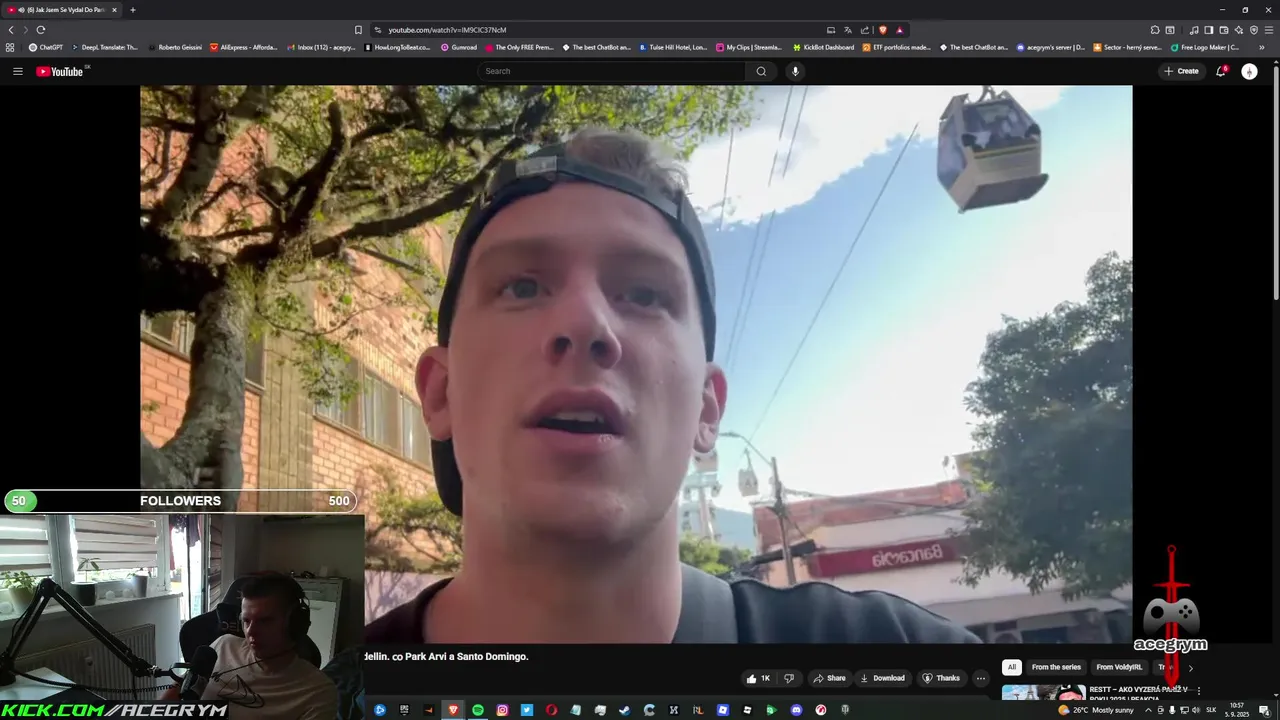
Task: Share this page icon in address bar
Action: 865,30
